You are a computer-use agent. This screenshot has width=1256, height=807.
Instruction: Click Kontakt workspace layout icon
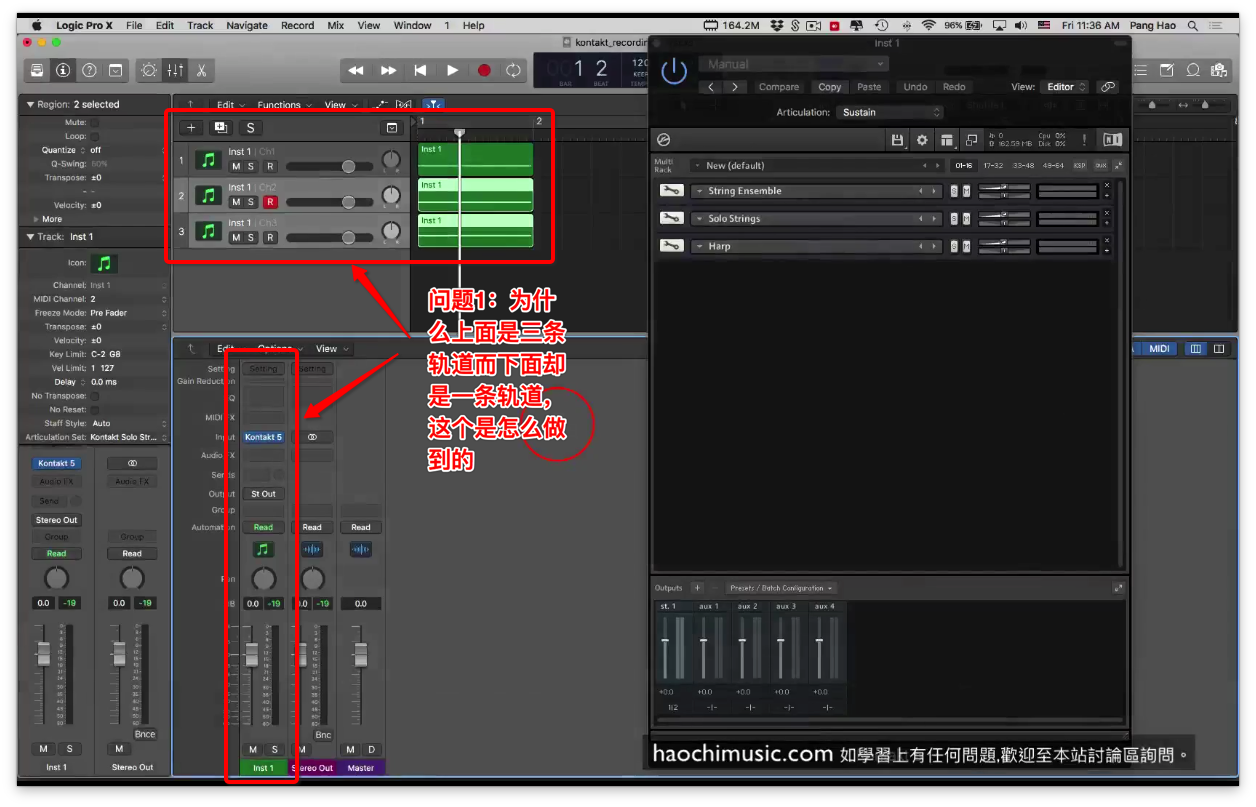947,140
